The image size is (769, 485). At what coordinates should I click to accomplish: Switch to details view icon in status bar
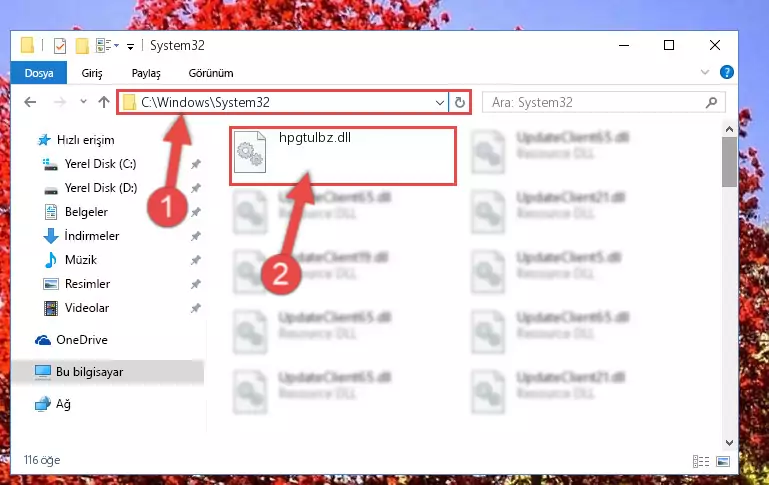[x=701, y=461]
